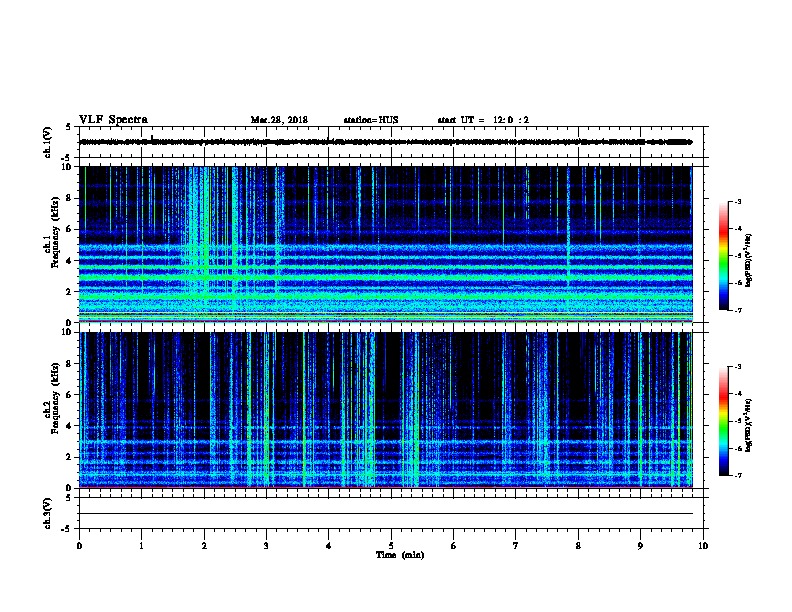792x612 pixels.
Task: Click the '1' tick label on time axis
Action: pyautogui.click(x=141, y=546)
